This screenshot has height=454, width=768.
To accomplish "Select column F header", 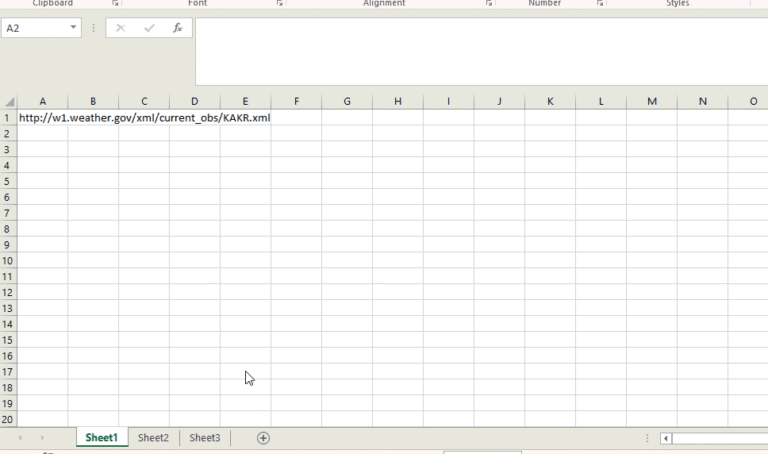I will pyautogui.click(x=296, y=101).
